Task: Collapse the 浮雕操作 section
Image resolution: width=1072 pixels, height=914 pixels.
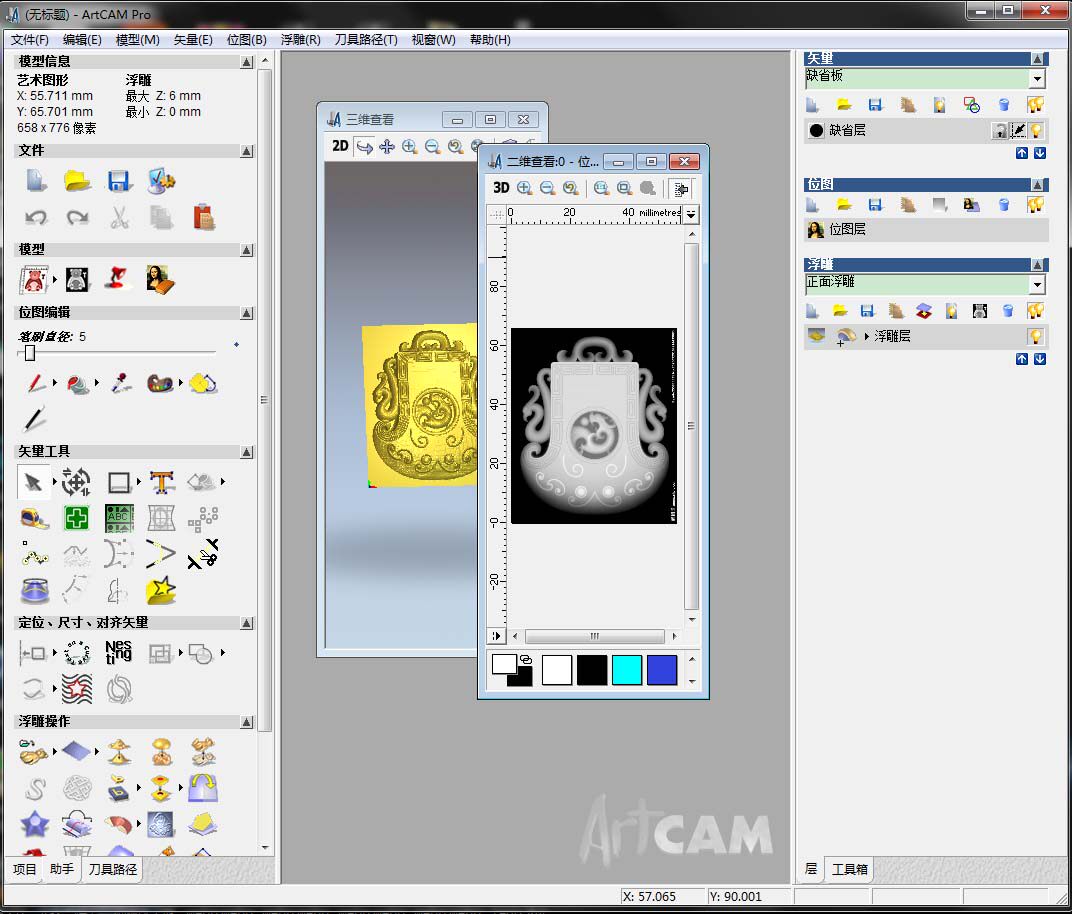Action: 246,722
